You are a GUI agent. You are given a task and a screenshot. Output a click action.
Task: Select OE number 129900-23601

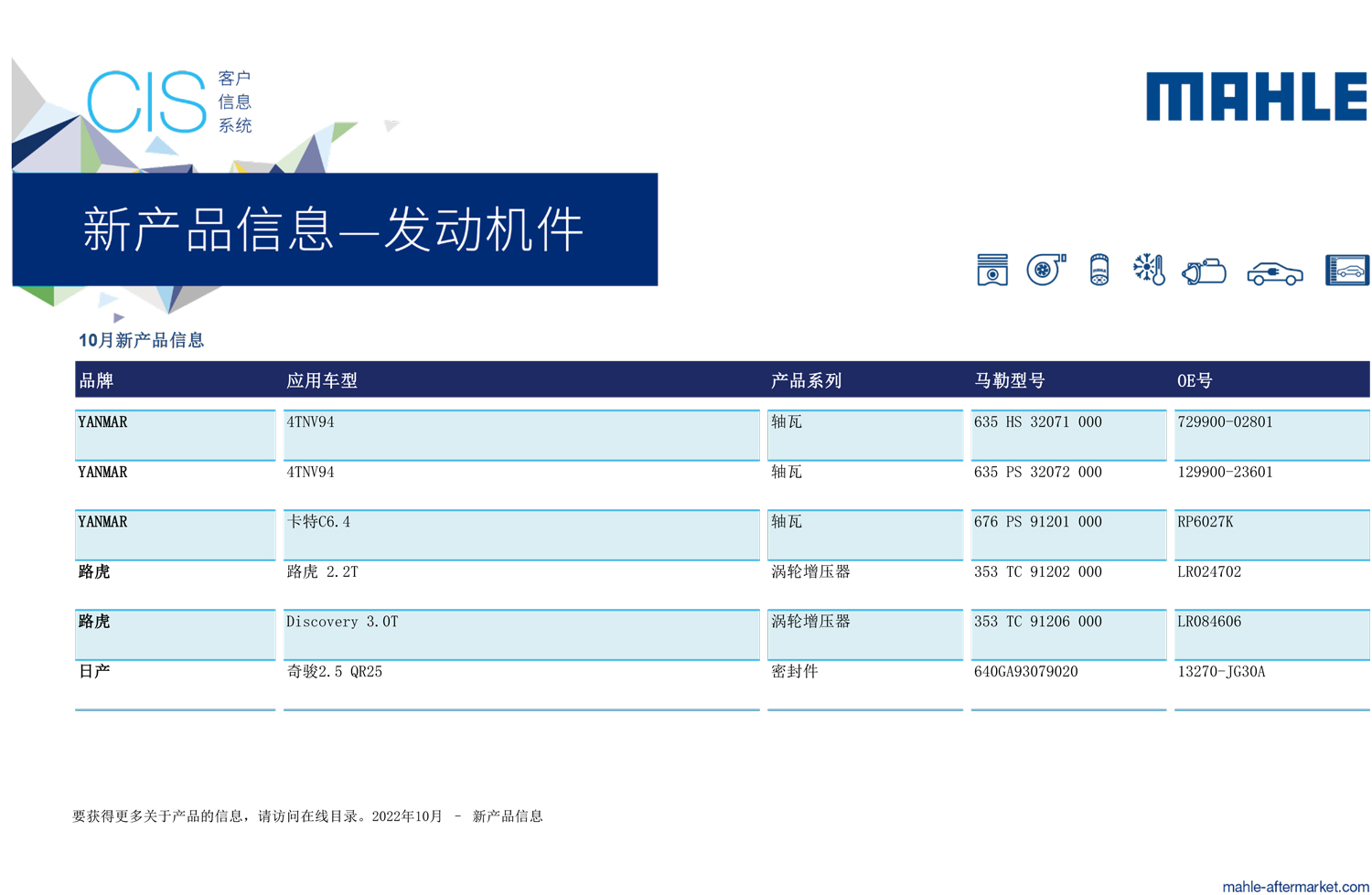pyautogui.click(x=1225, y=473)
